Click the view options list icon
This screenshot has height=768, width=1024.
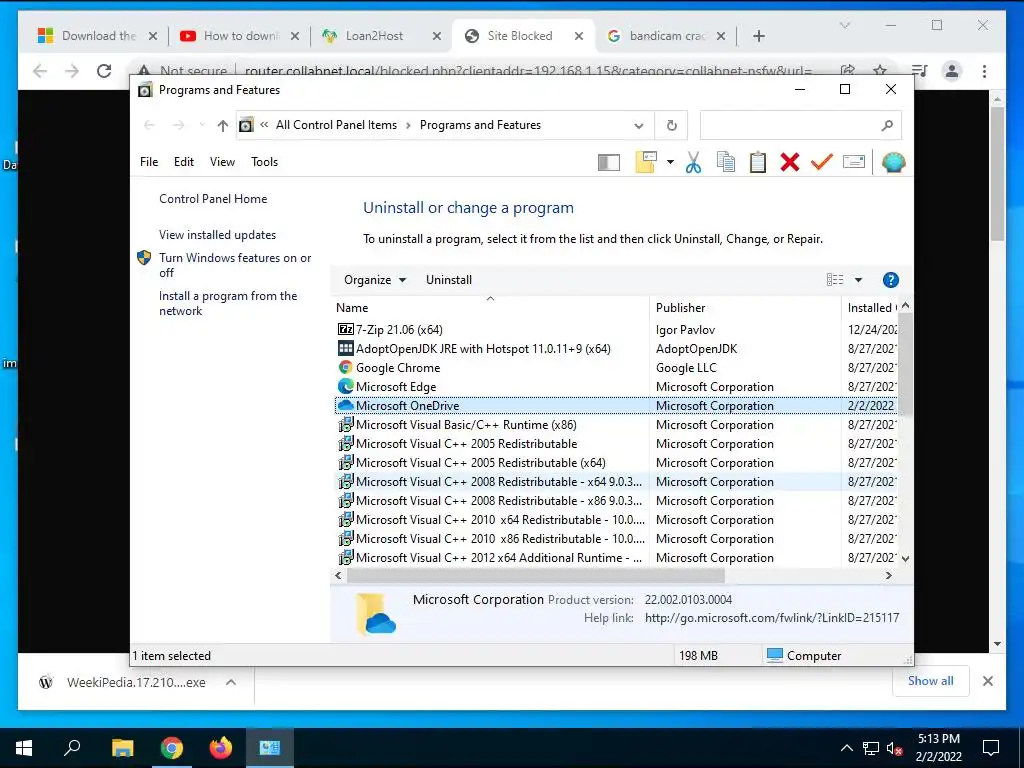click(835, 280)
